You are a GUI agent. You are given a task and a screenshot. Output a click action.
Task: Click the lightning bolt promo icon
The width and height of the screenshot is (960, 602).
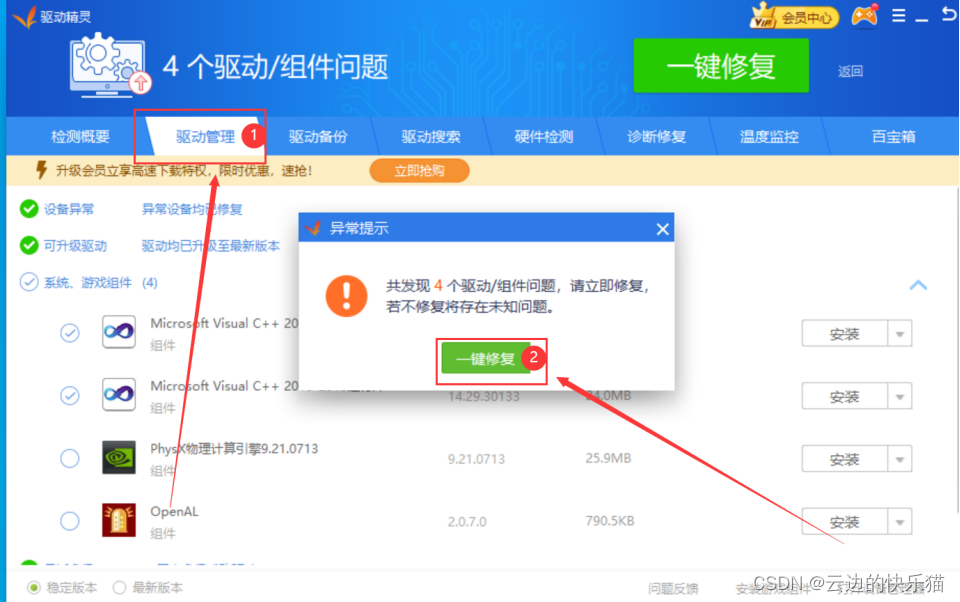pyautogui.click(x=41, y=170)
